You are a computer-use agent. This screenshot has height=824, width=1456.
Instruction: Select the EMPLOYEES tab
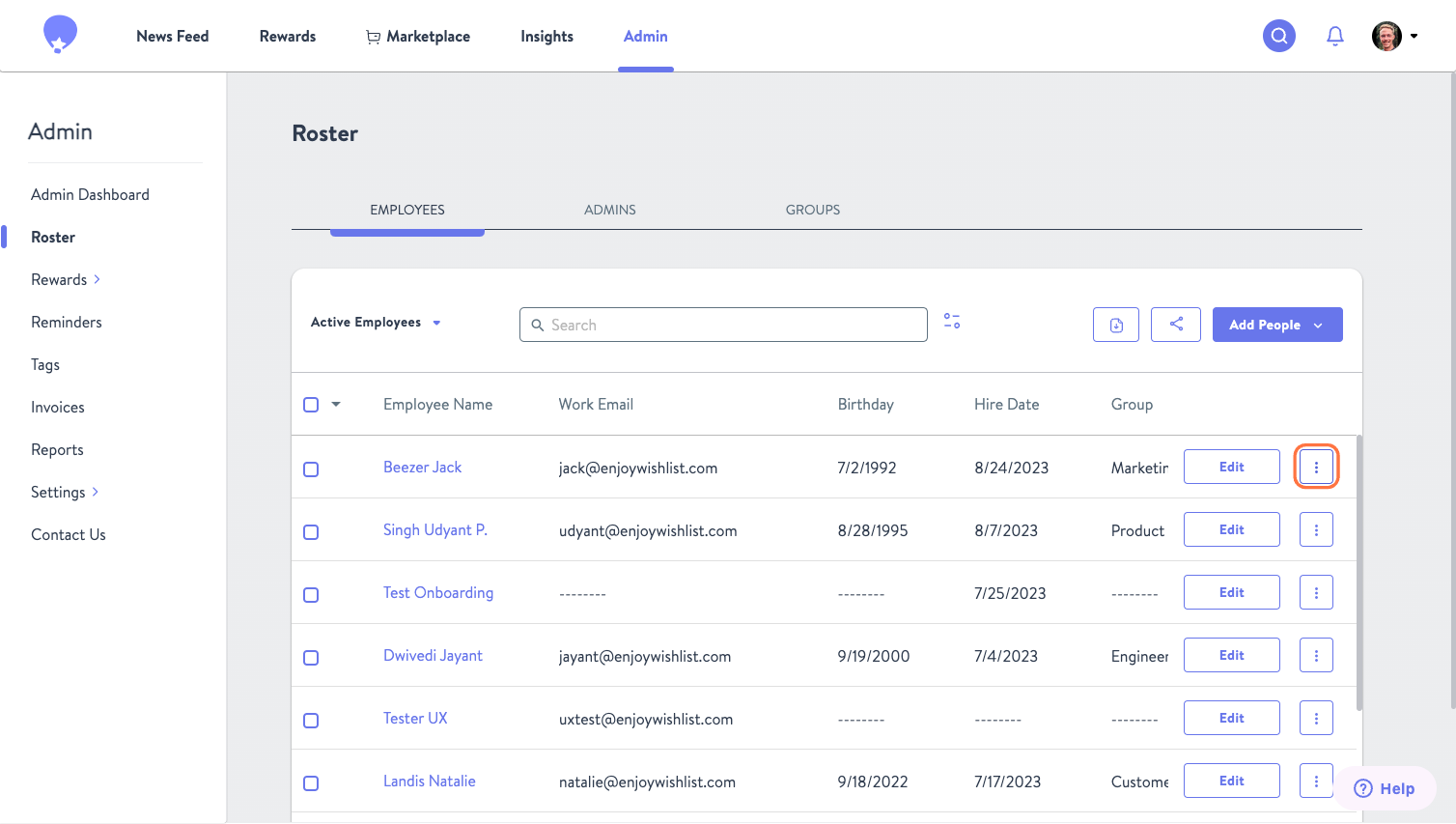click(x=407, y=210)
